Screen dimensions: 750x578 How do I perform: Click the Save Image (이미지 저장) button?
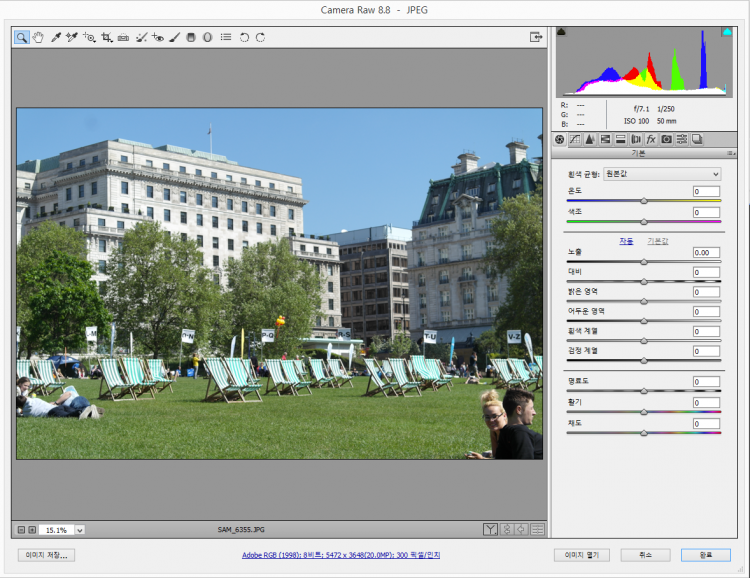tap(46, 554)
